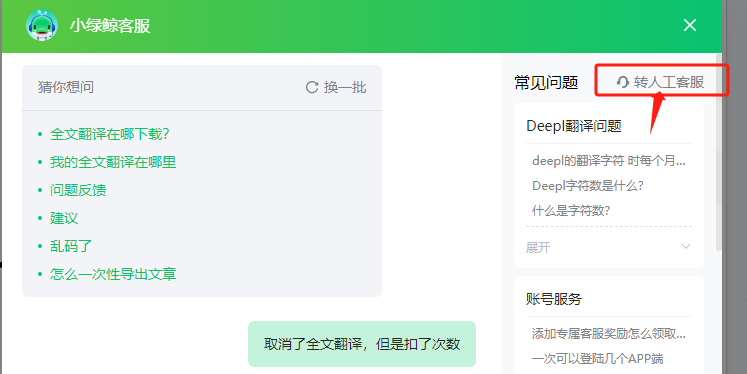The height and width of the screenshot is (374, 747).
Task: Open suggested question 我的全文翻译在哪里
Action: pyautogui.click(x=113, y=162)
